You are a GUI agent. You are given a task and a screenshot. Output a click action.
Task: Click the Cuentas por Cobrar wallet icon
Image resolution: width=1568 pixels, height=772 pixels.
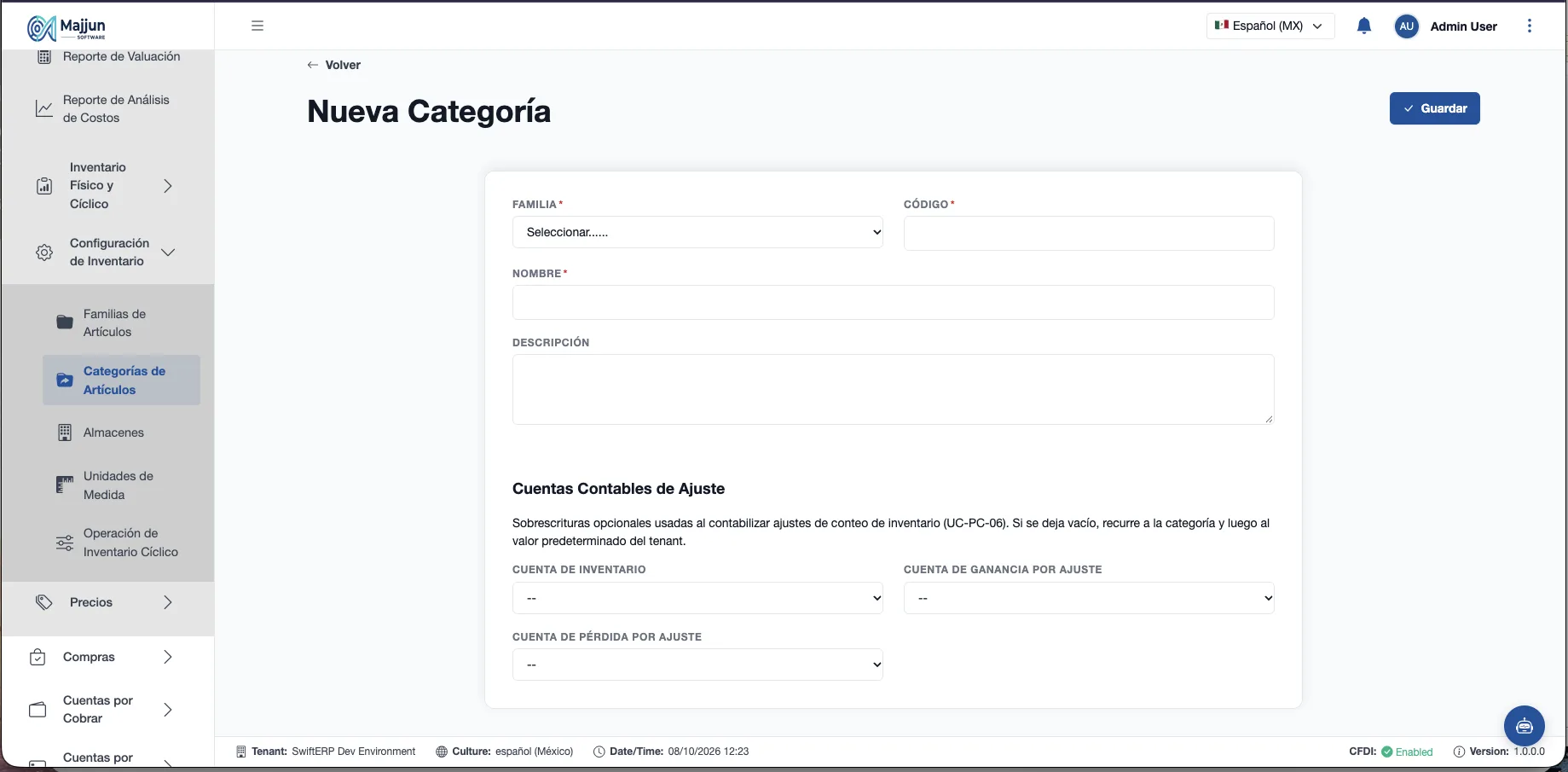(38, 710)
